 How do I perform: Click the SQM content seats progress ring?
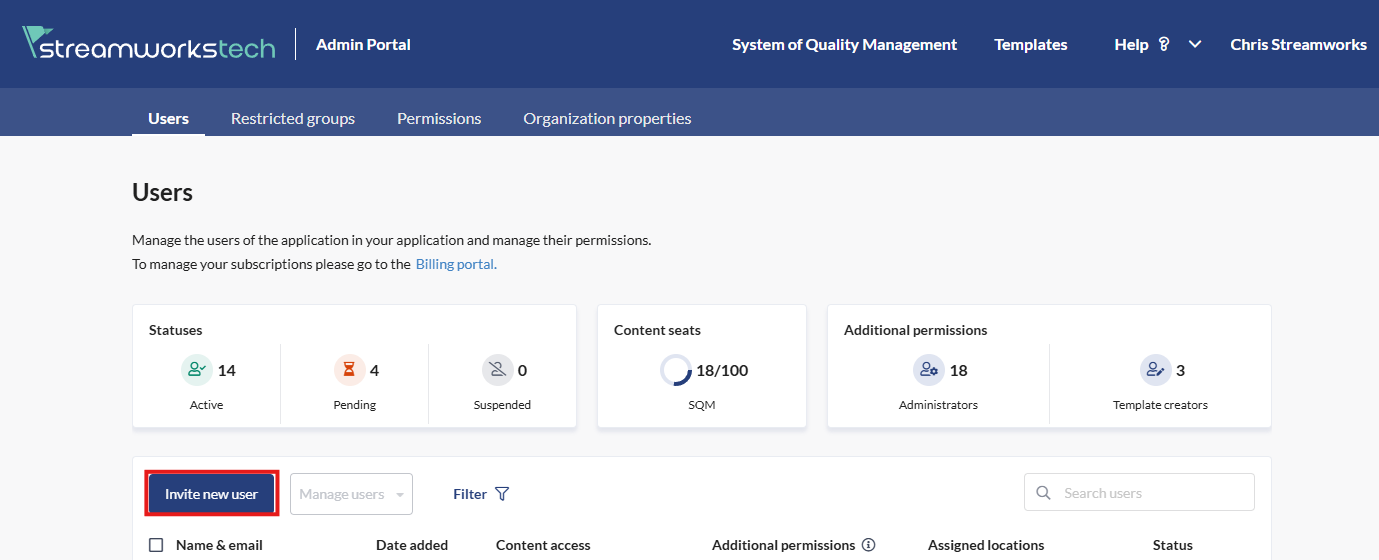tap(676, 370)
